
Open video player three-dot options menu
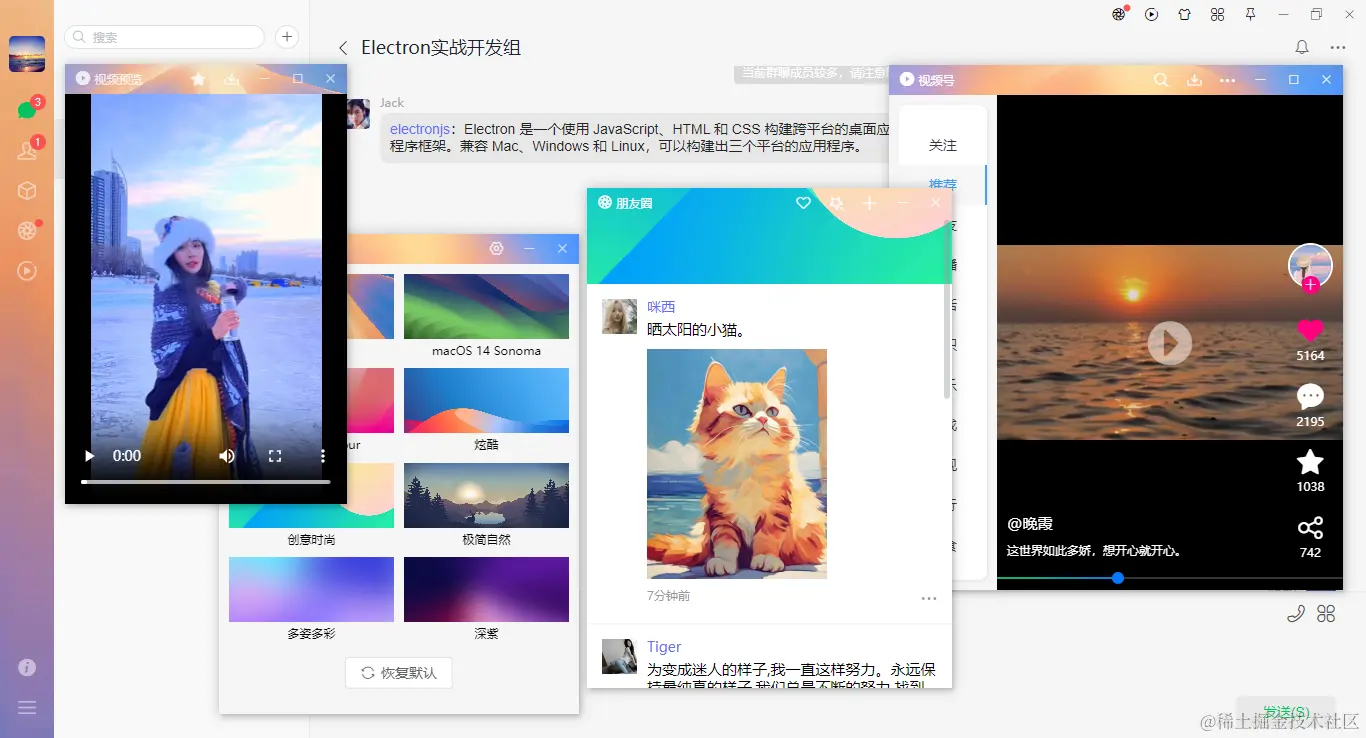coord(323,456)
